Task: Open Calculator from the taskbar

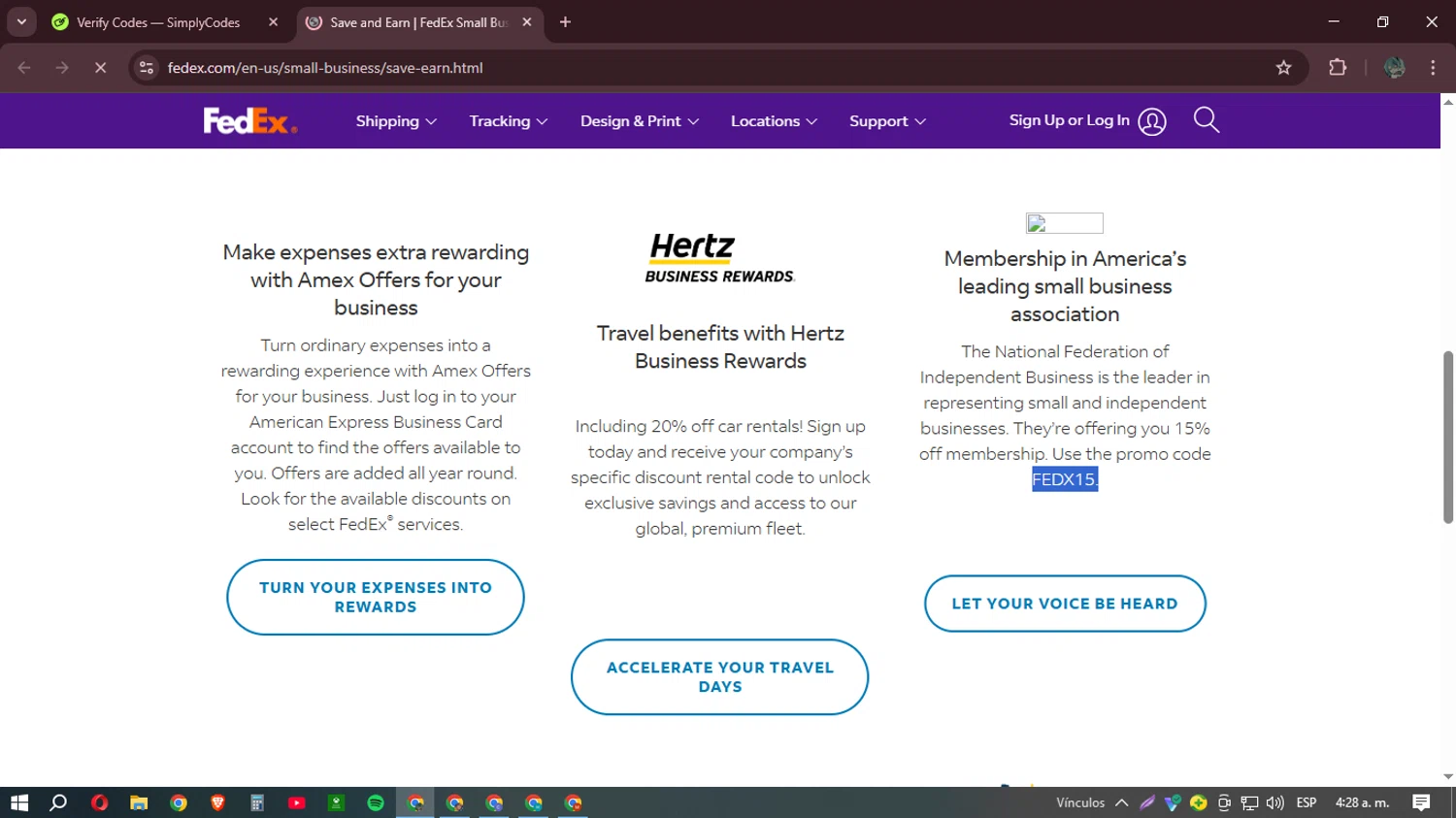Action: (257, 802)
